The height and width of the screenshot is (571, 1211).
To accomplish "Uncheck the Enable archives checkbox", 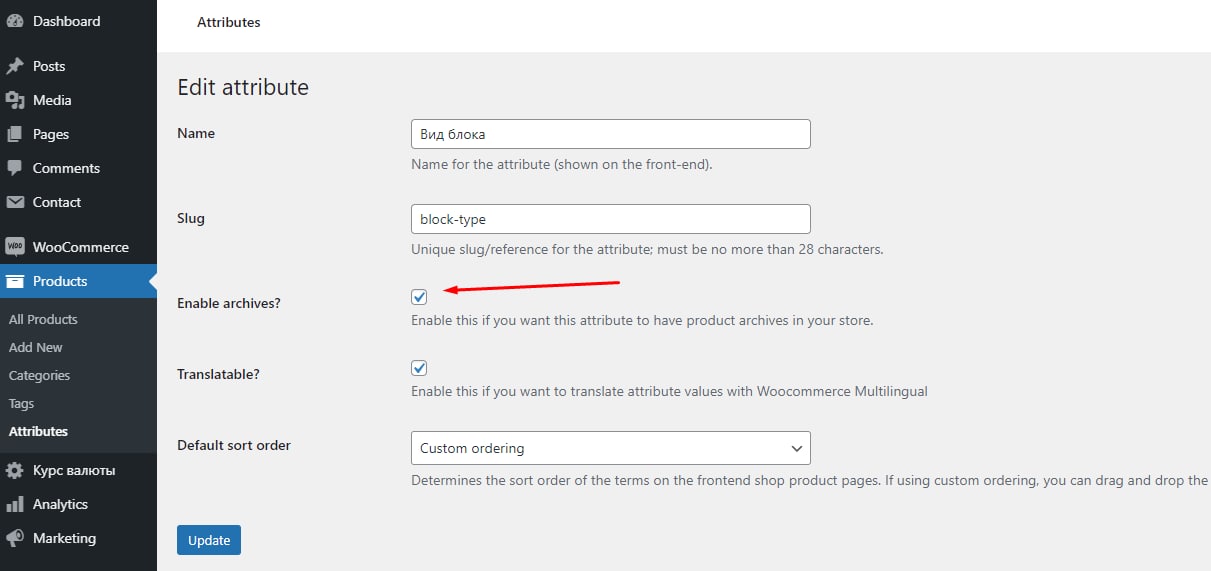I will point(419,297).
